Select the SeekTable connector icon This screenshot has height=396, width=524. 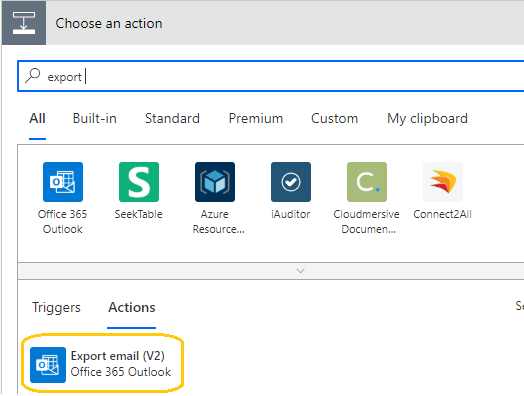pos(139,182)
